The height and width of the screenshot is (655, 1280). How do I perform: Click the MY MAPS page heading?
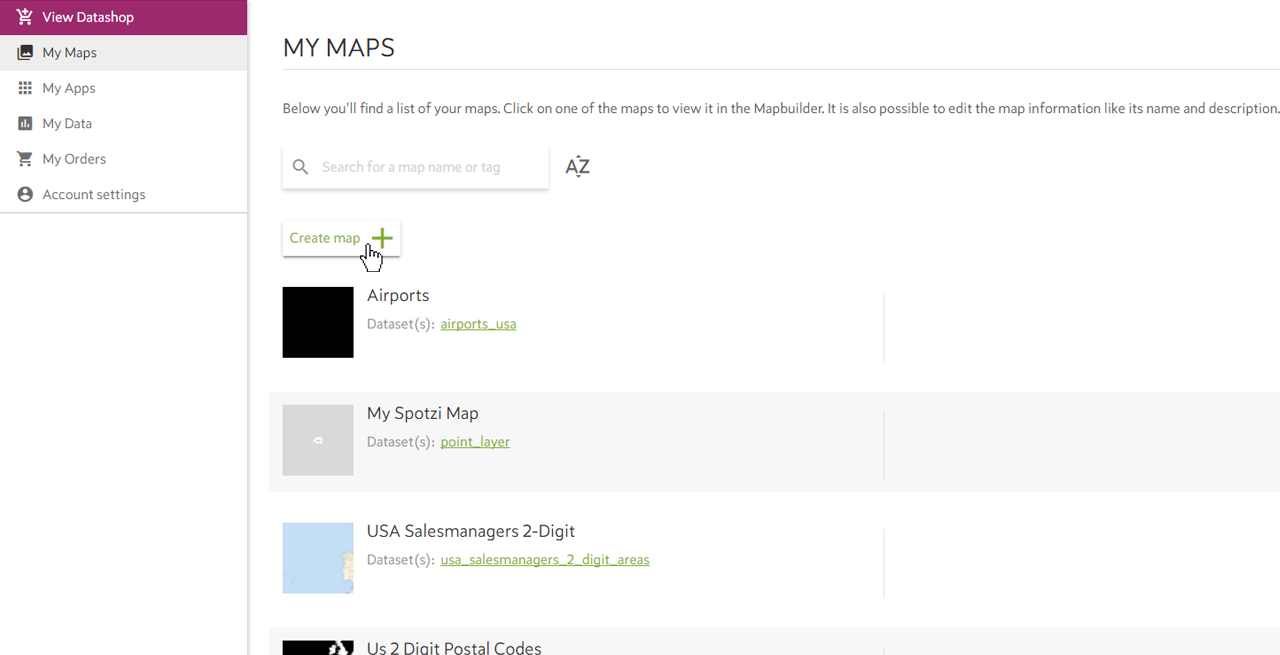pos(339,48)
